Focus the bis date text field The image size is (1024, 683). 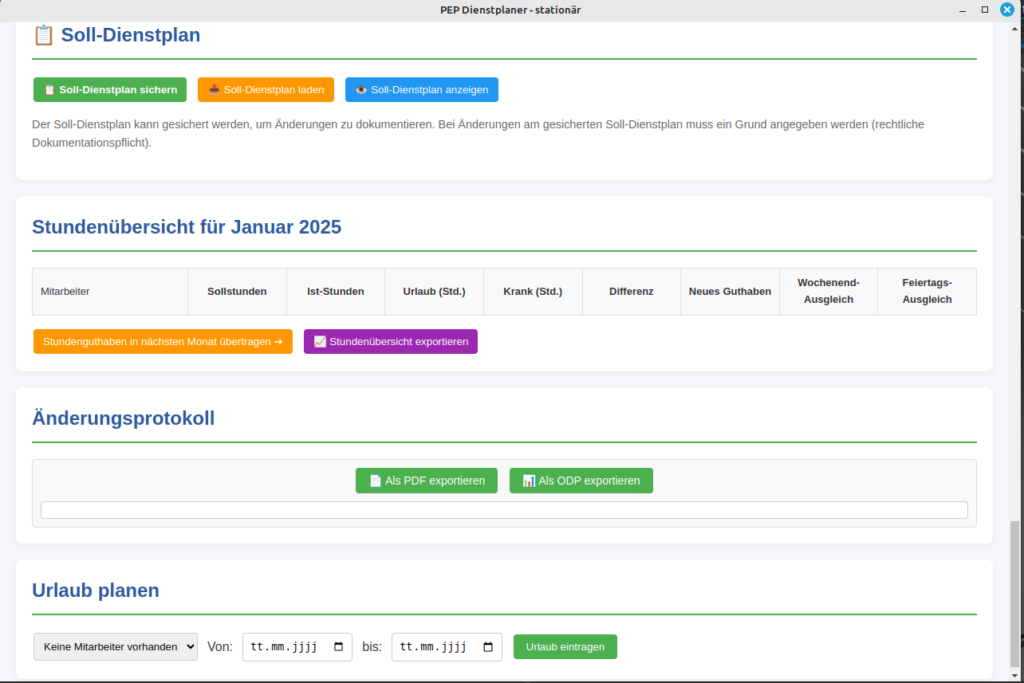coord(435,647)
